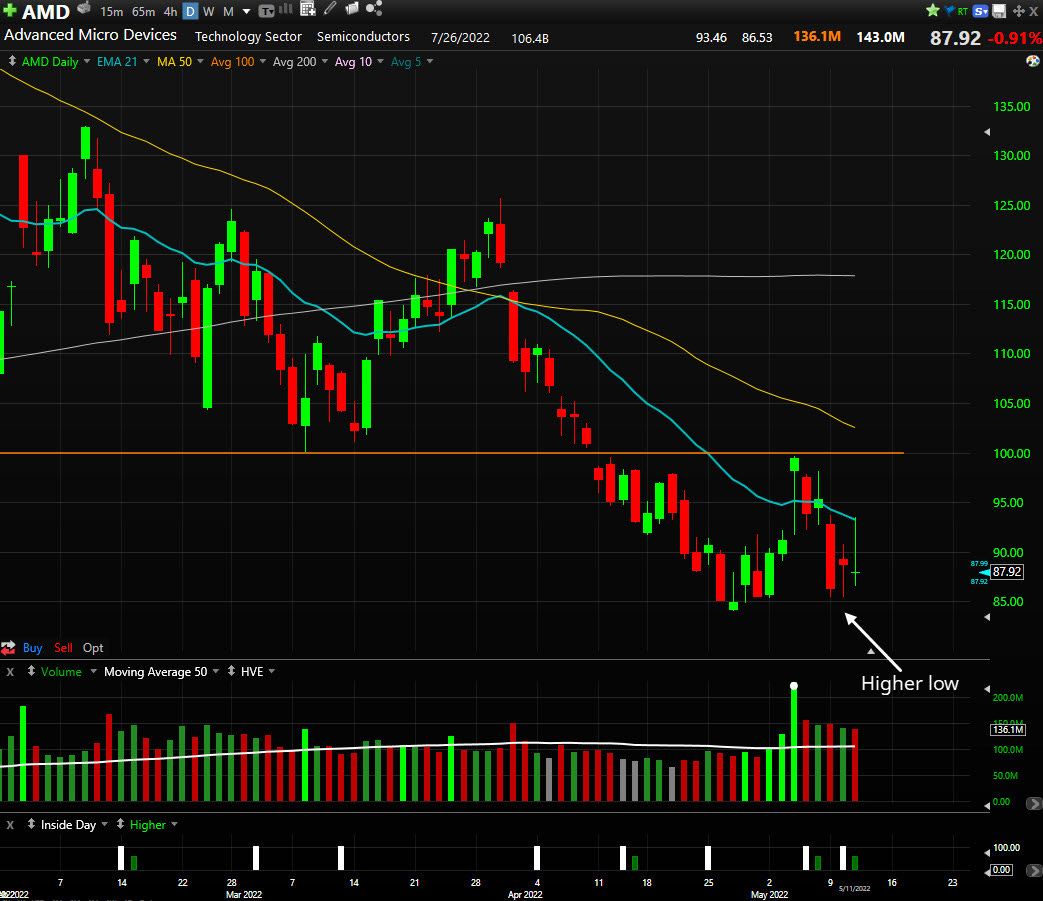Switch to the M monthly timeframe
The width and height of the screenshot is (1043, 901).
[228, 11]
